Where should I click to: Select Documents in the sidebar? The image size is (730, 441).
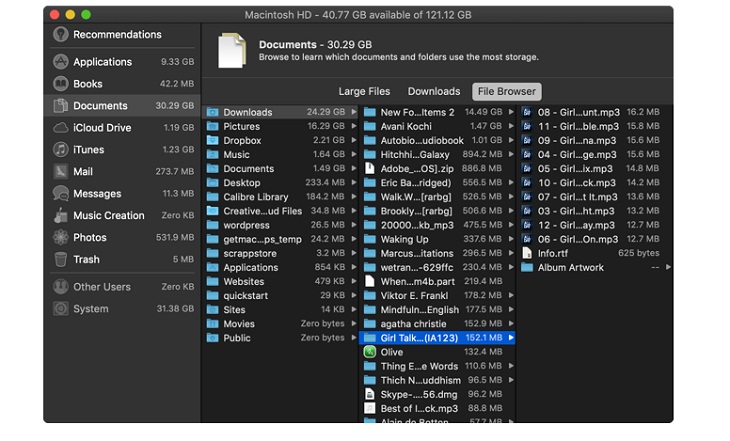coord(123,106)
